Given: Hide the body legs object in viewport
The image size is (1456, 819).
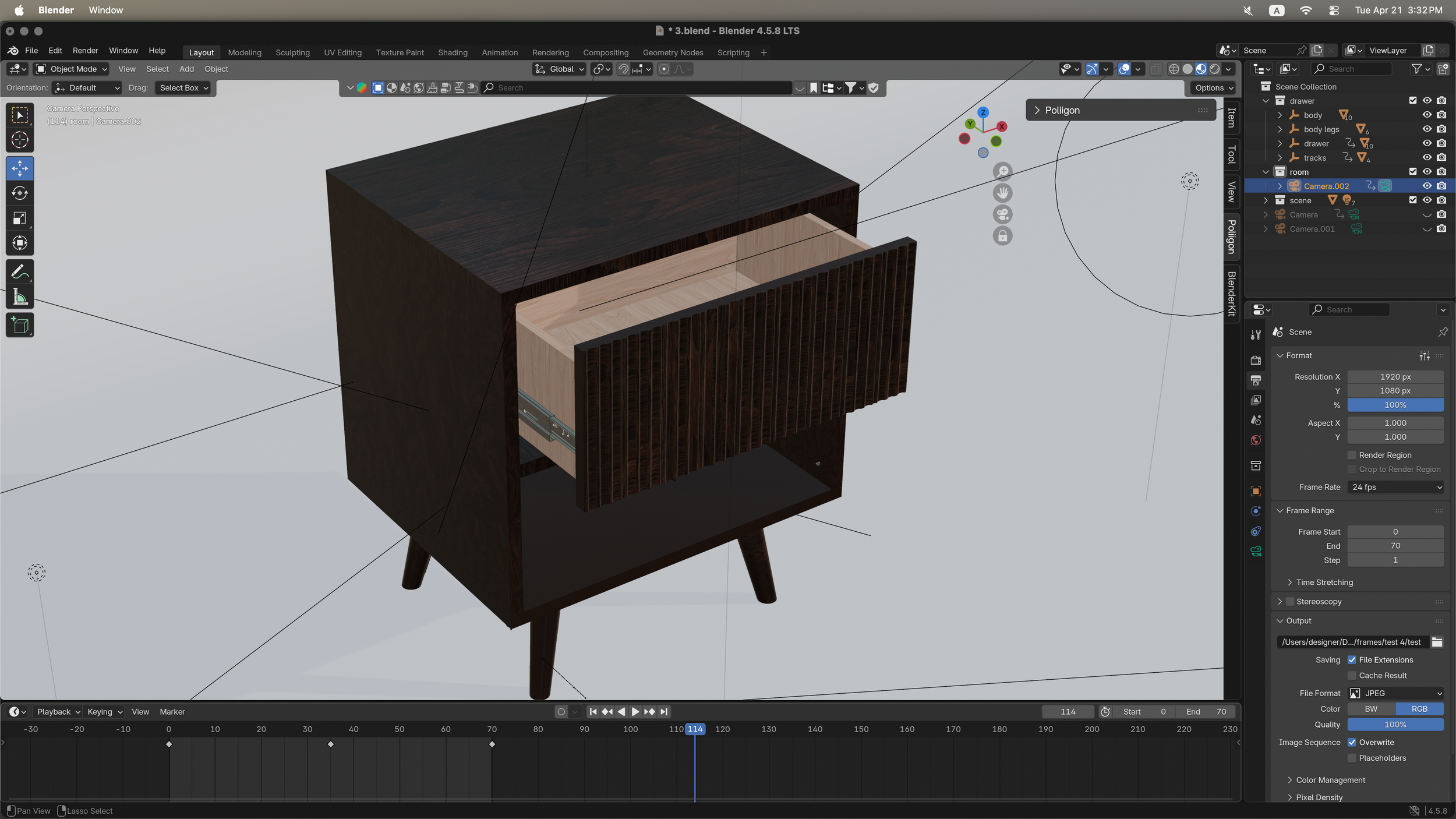Looking at the screenshot, I should (1426, 129).
